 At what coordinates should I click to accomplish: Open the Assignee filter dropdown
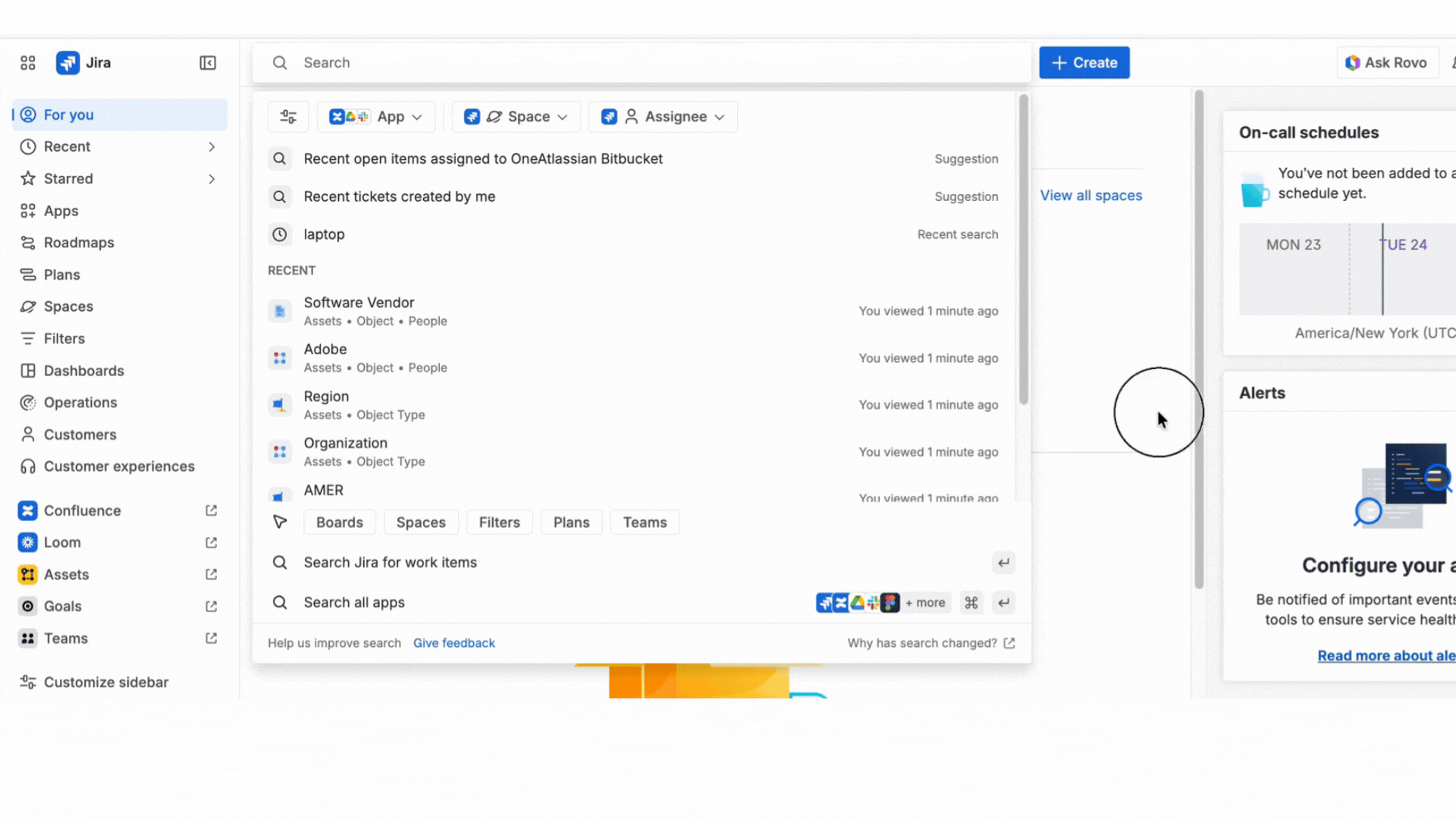[x=663, y=117]
